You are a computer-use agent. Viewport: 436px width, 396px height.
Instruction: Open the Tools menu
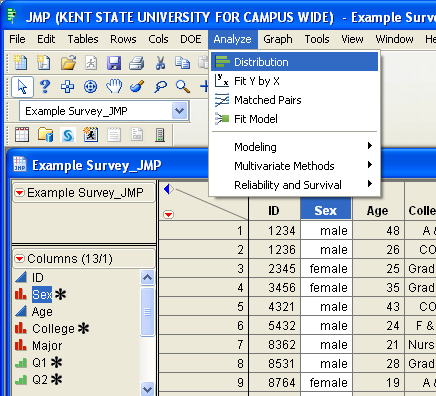click(x=317, y=39)
